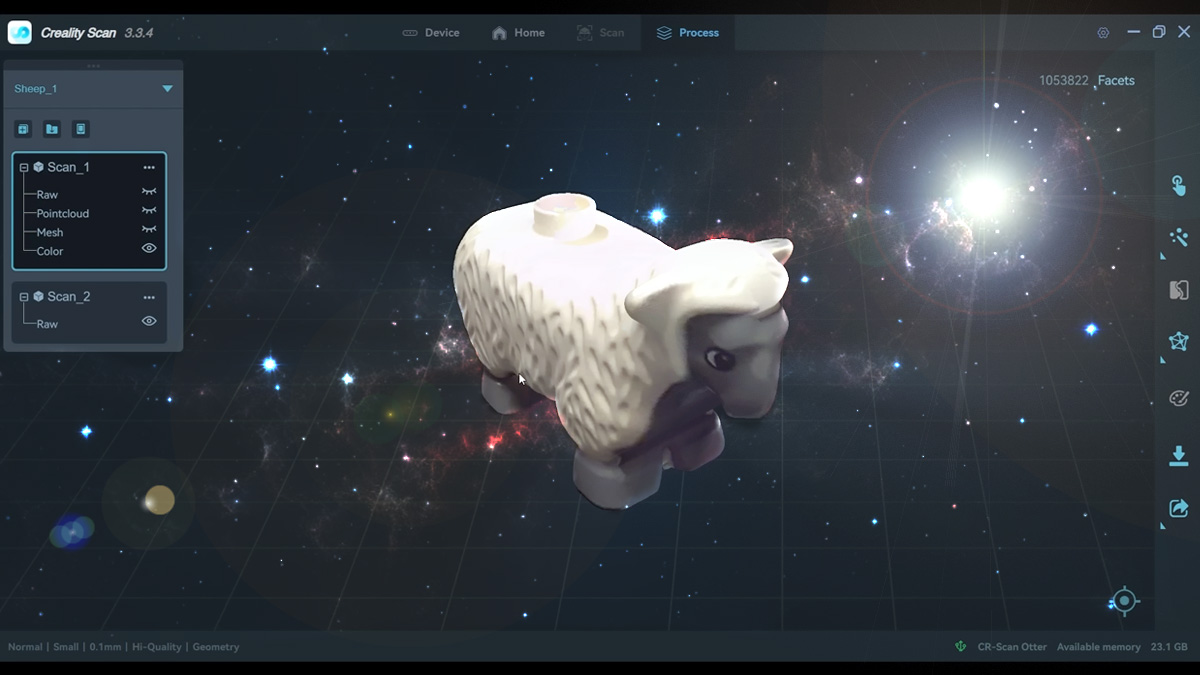Select the one-click process hand icon
Screen dimensions: 1200x675
coord(1178,186)
